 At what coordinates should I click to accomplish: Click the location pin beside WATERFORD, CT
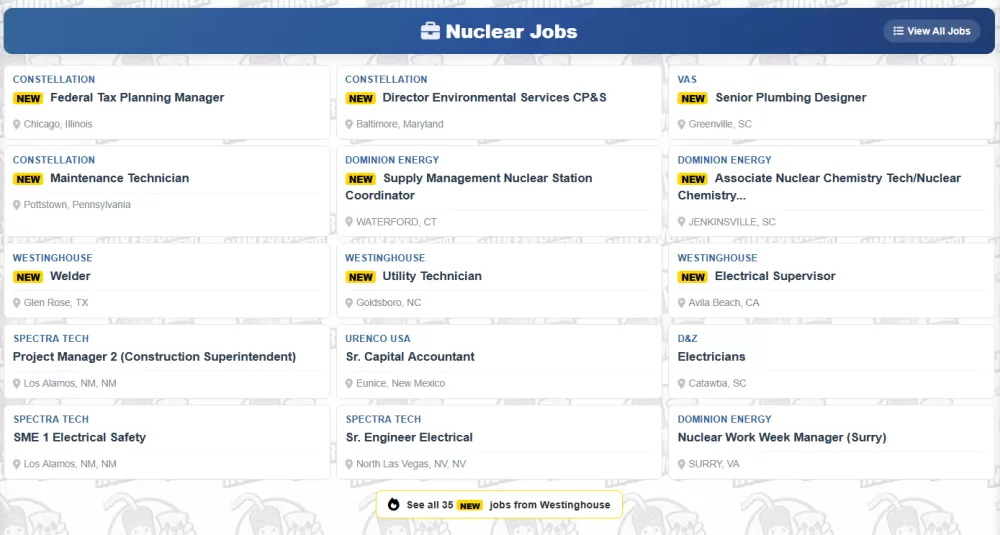[349, 222]
